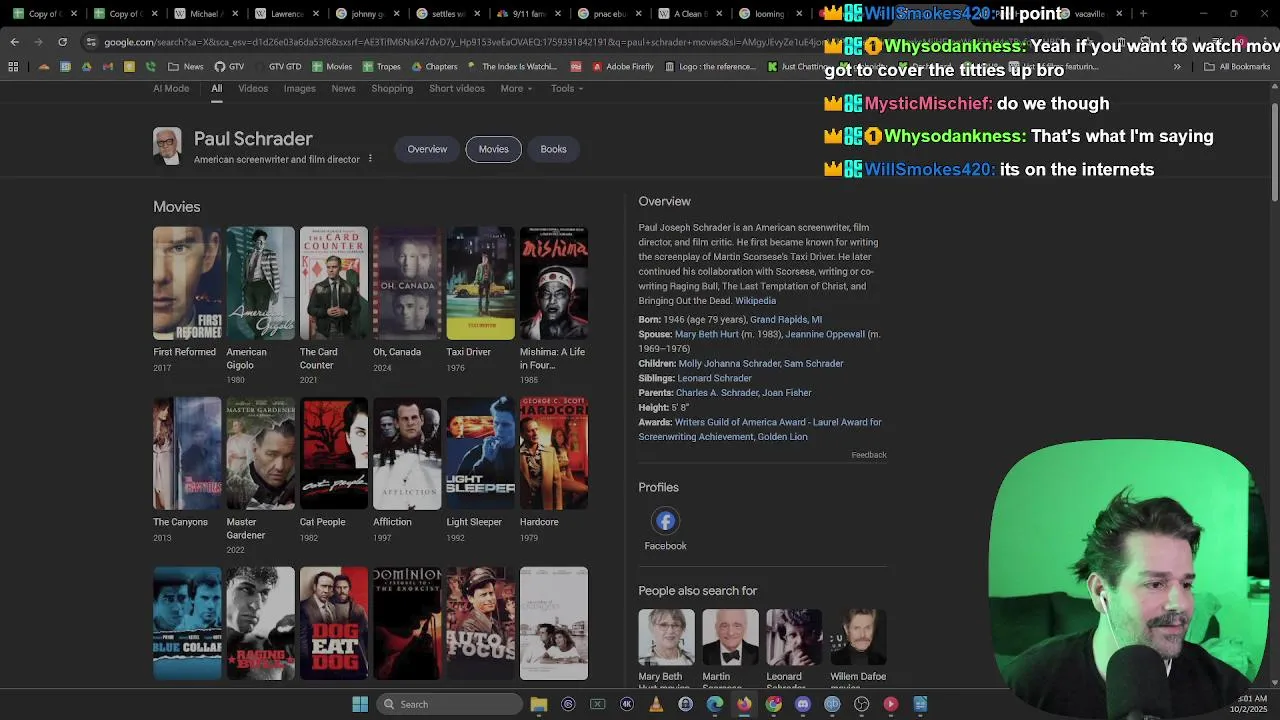Open the Hardcore movie poster

(x=554, y=453)
